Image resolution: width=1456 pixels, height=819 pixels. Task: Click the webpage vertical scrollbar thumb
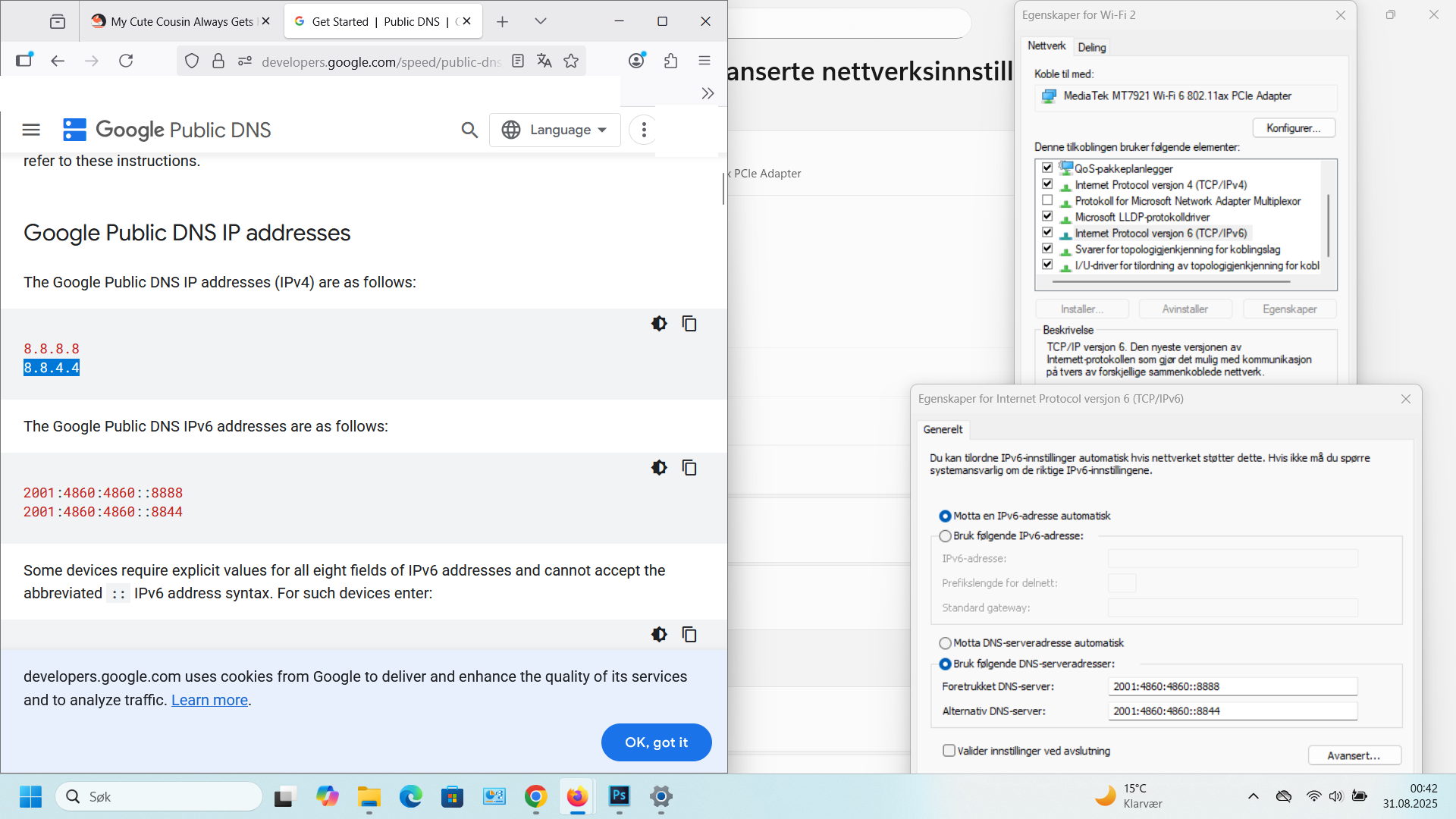723,189
